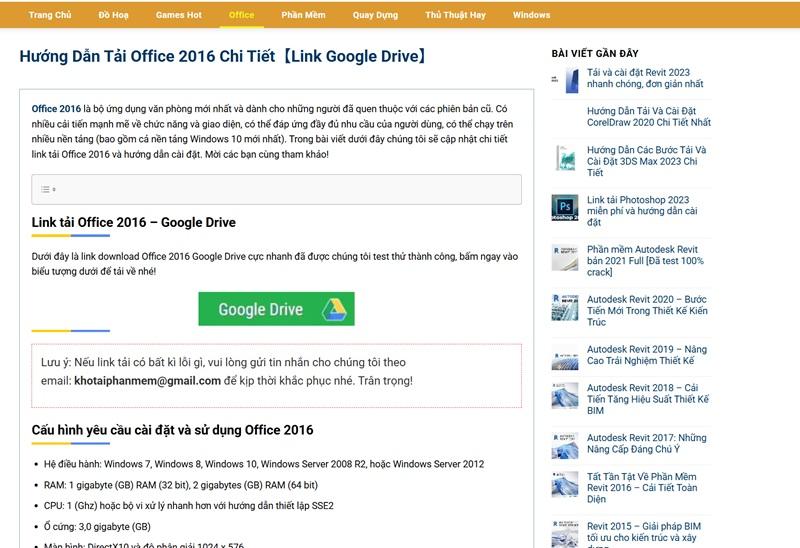Click the Office 2016 link in intro paragraph
800x548 pixels.
(x=56, y=109)
